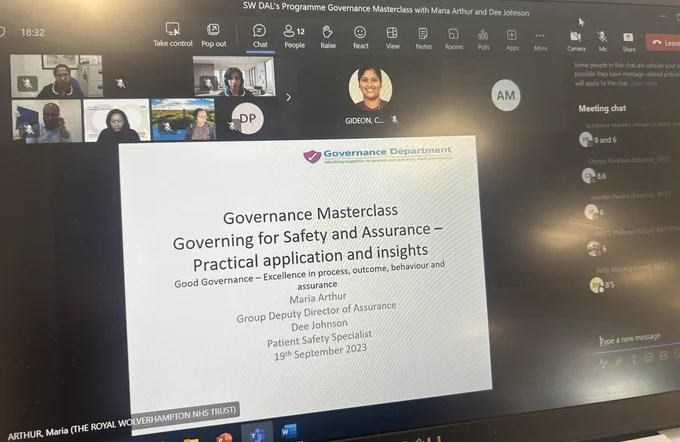Open the Emoji picker in chat compose
The width and height of the screenshot is (680, 442).
(649, 357)
